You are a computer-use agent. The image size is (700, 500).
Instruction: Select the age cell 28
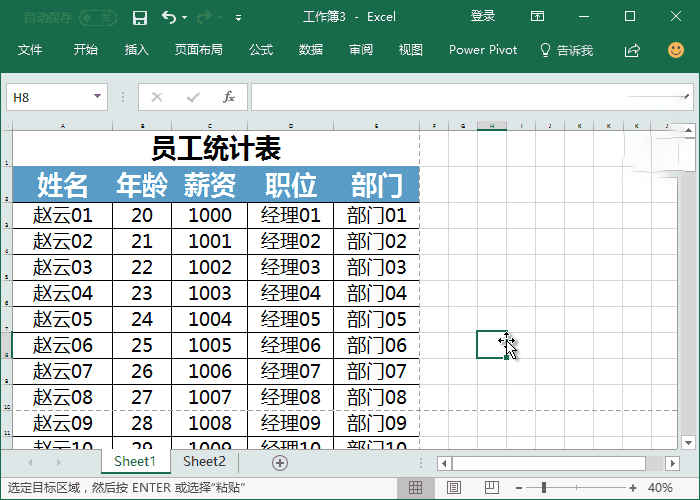pos(142,423)
